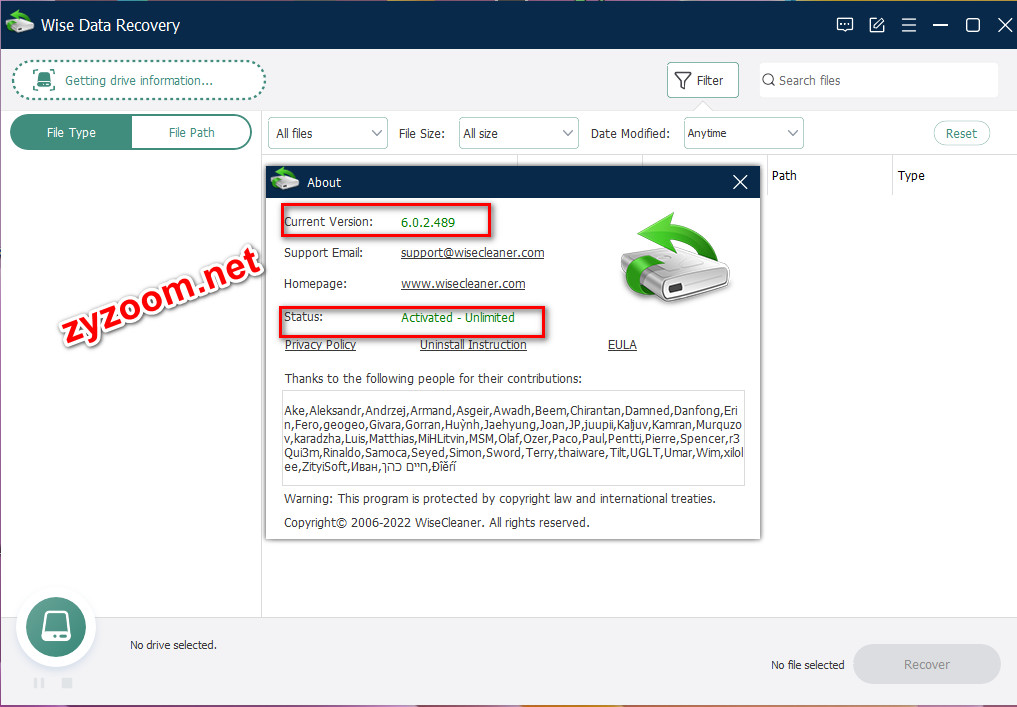Reset the filters with Reset button
Image resolution: width=1017 pixels, height=707 pixels.
coord(961,133)
